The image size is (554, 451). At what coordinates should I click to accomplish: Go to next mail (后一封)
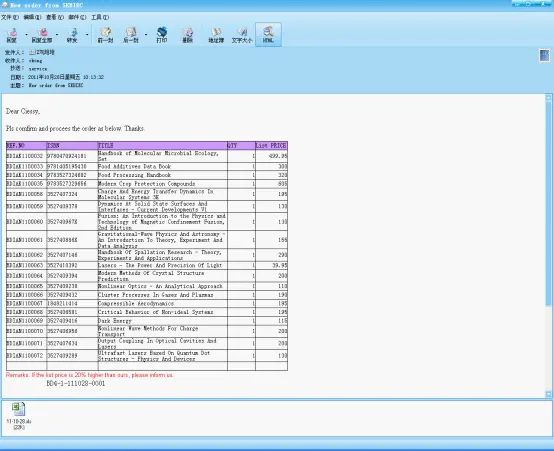click(130, 35)
